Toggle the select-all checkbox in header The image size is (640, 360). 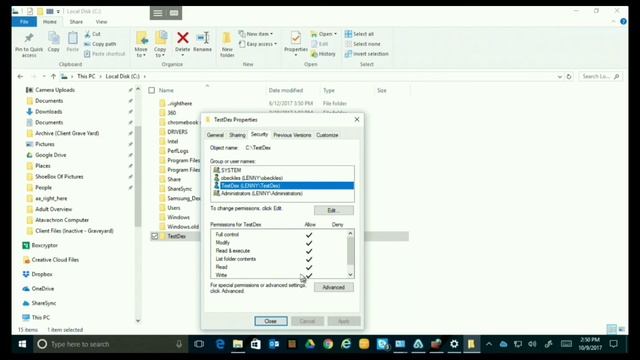point(152,90)
